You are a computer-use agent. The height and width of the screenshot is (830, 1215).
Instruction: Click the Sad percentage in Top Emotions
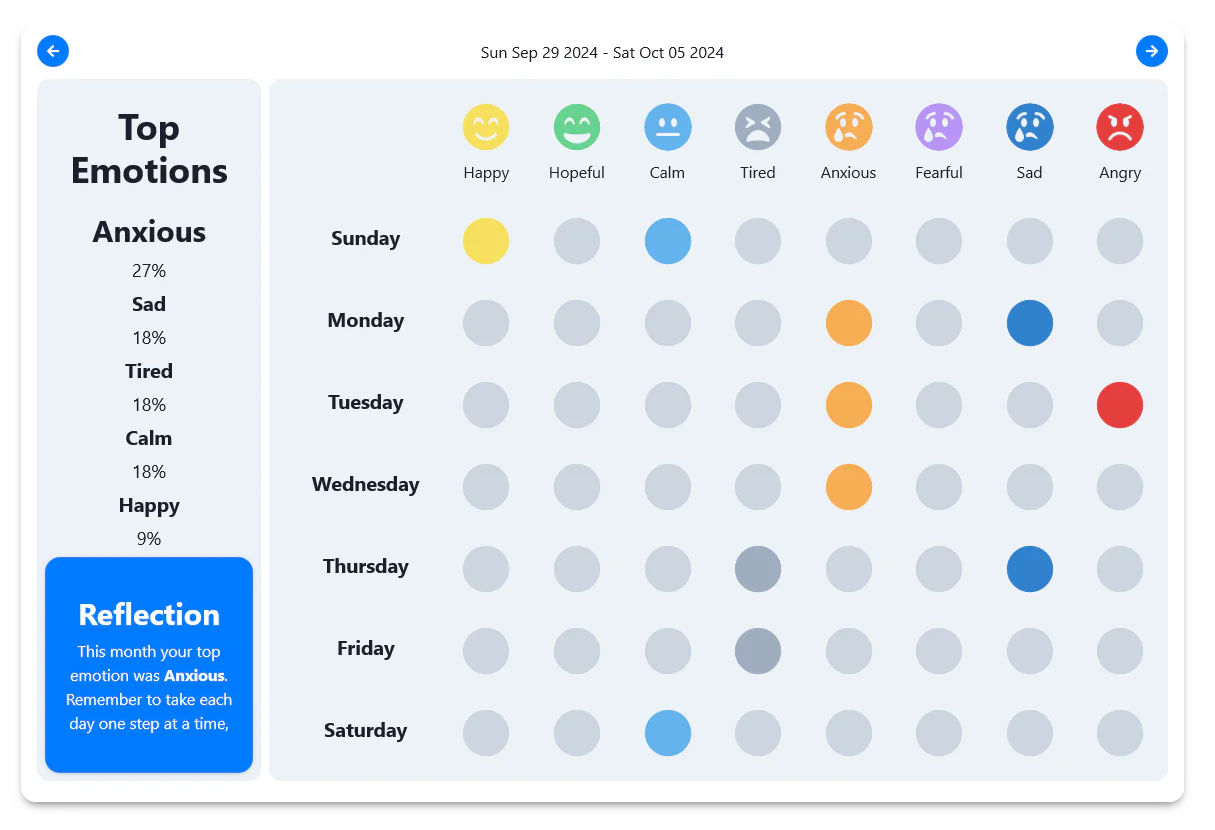[x=148, y=338]
